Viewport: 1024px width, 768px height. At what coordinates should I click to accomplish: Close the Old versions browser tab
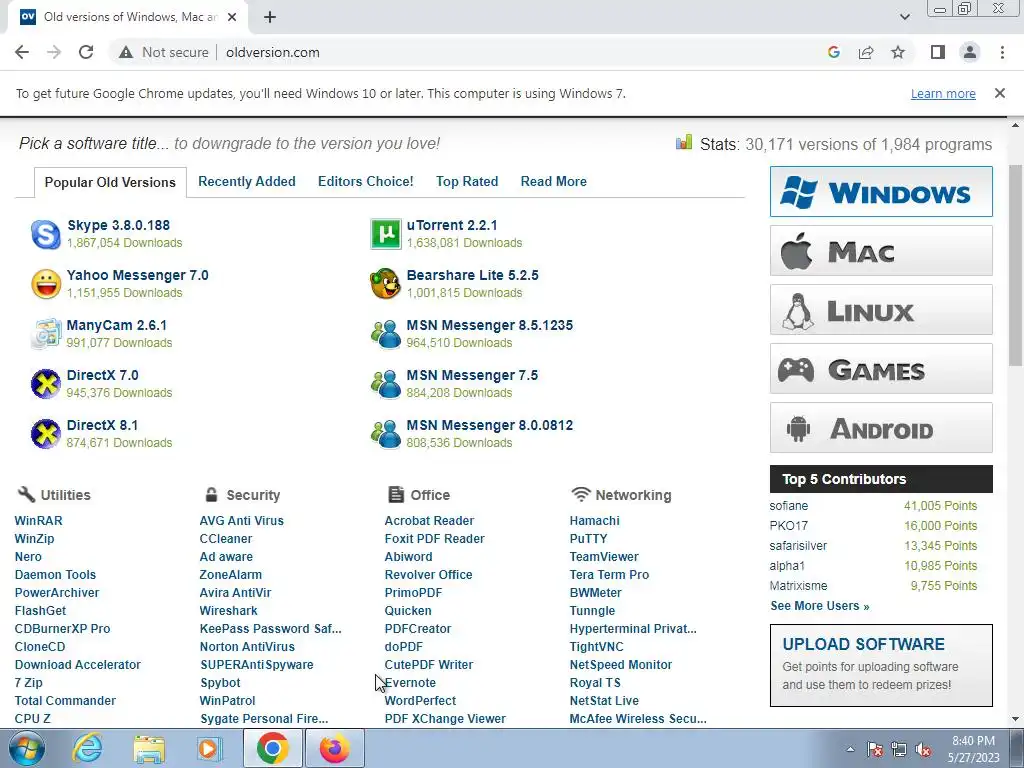232,17
